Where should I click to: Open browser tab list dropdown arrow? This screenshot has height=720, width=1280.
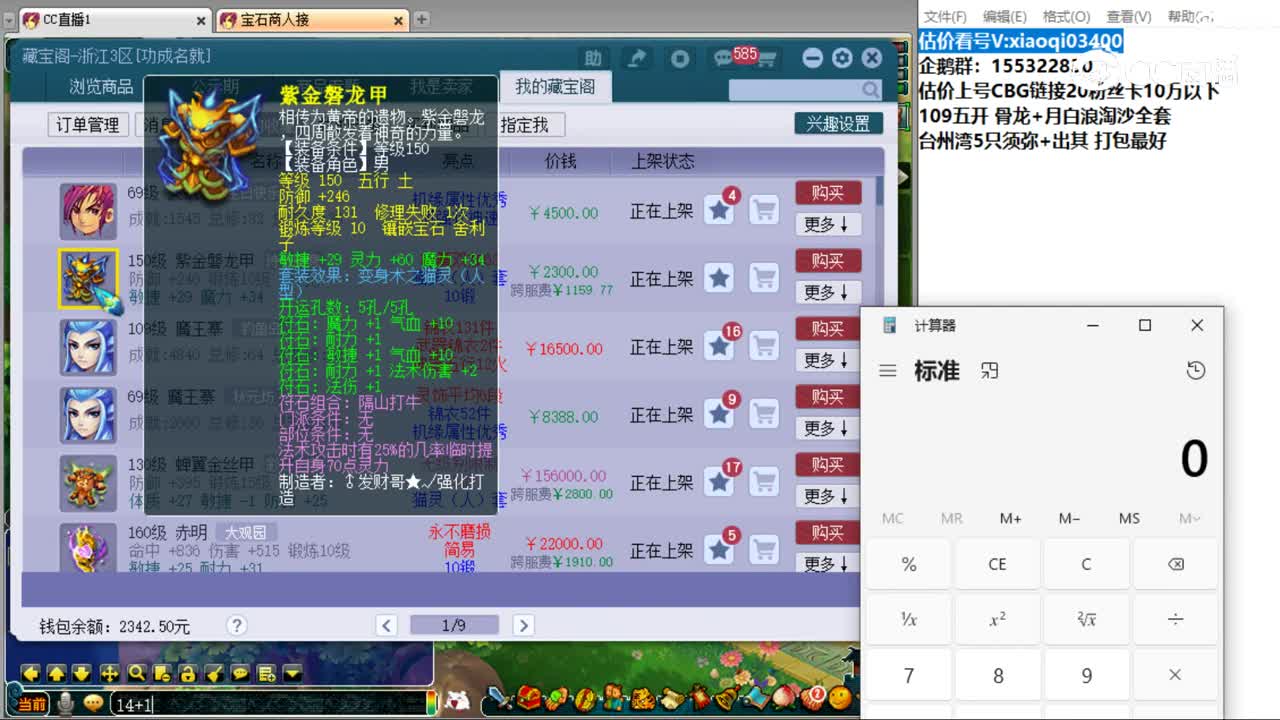click(x=9, y=19)
